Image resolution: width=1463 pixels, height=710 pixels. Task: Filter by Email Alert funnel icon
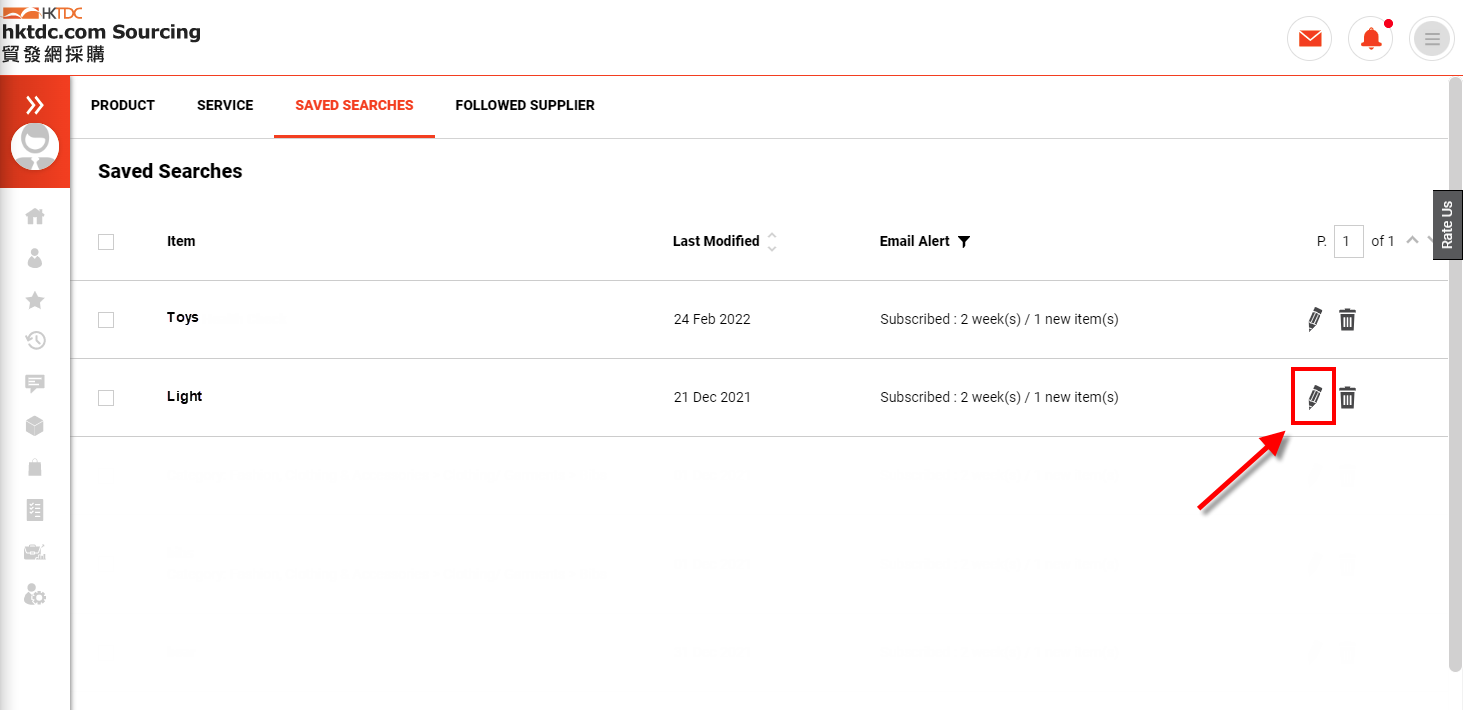pos(964,242)
